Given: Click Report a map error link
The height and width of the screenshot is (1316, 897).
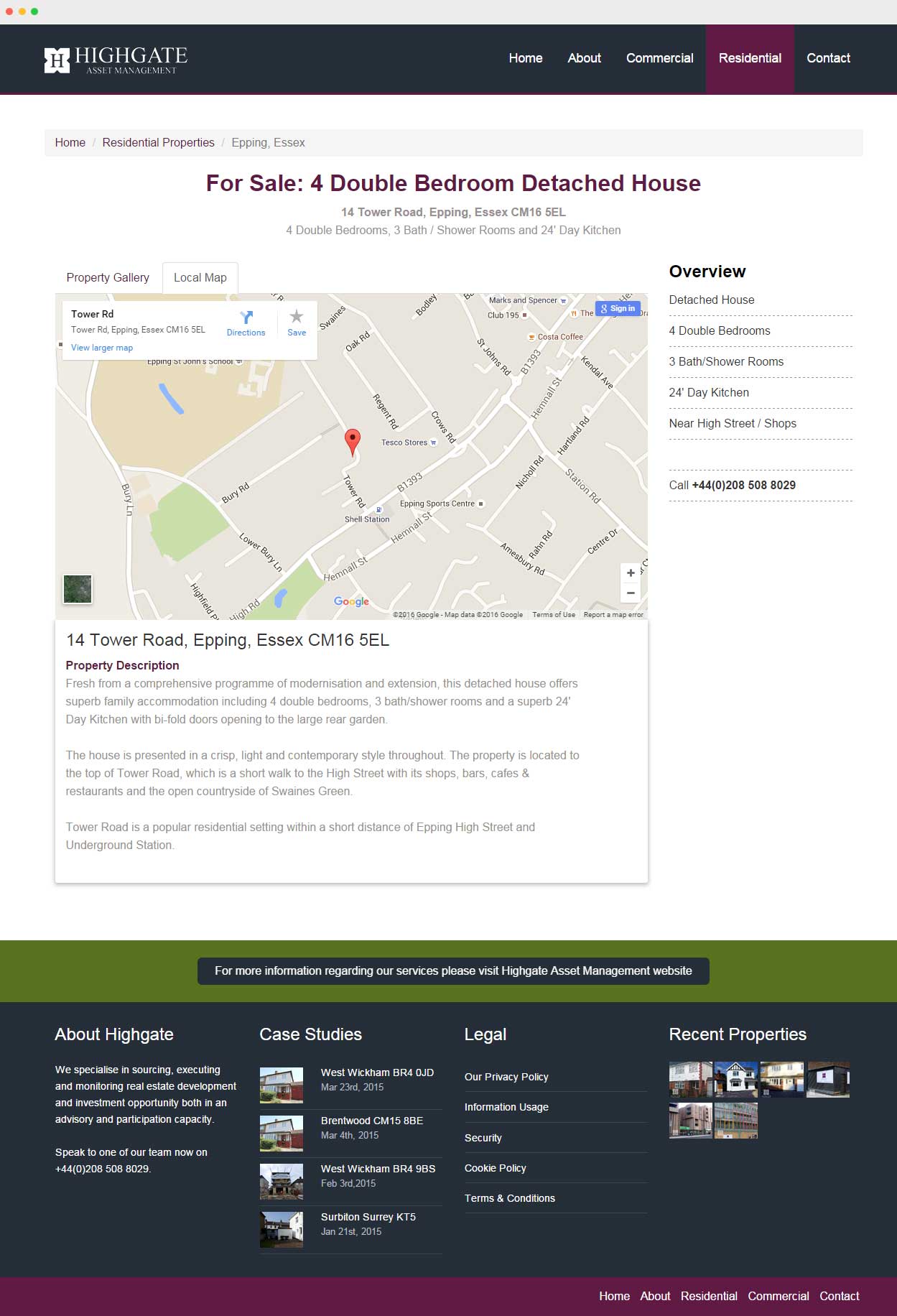Looking at the screenshot, I should [613, 614].
